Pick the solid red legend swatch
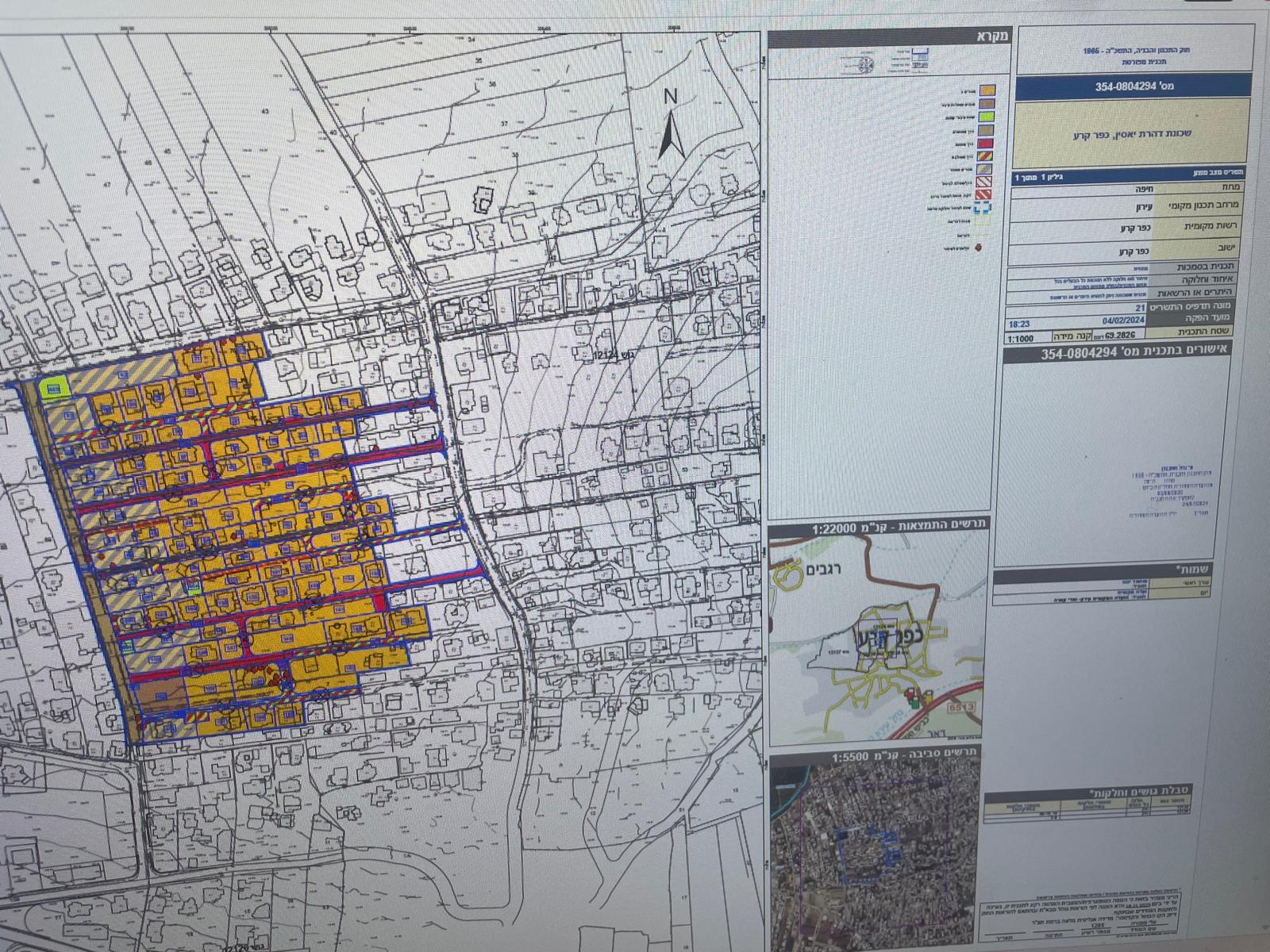1270x952 pixels. coord(983,144)
